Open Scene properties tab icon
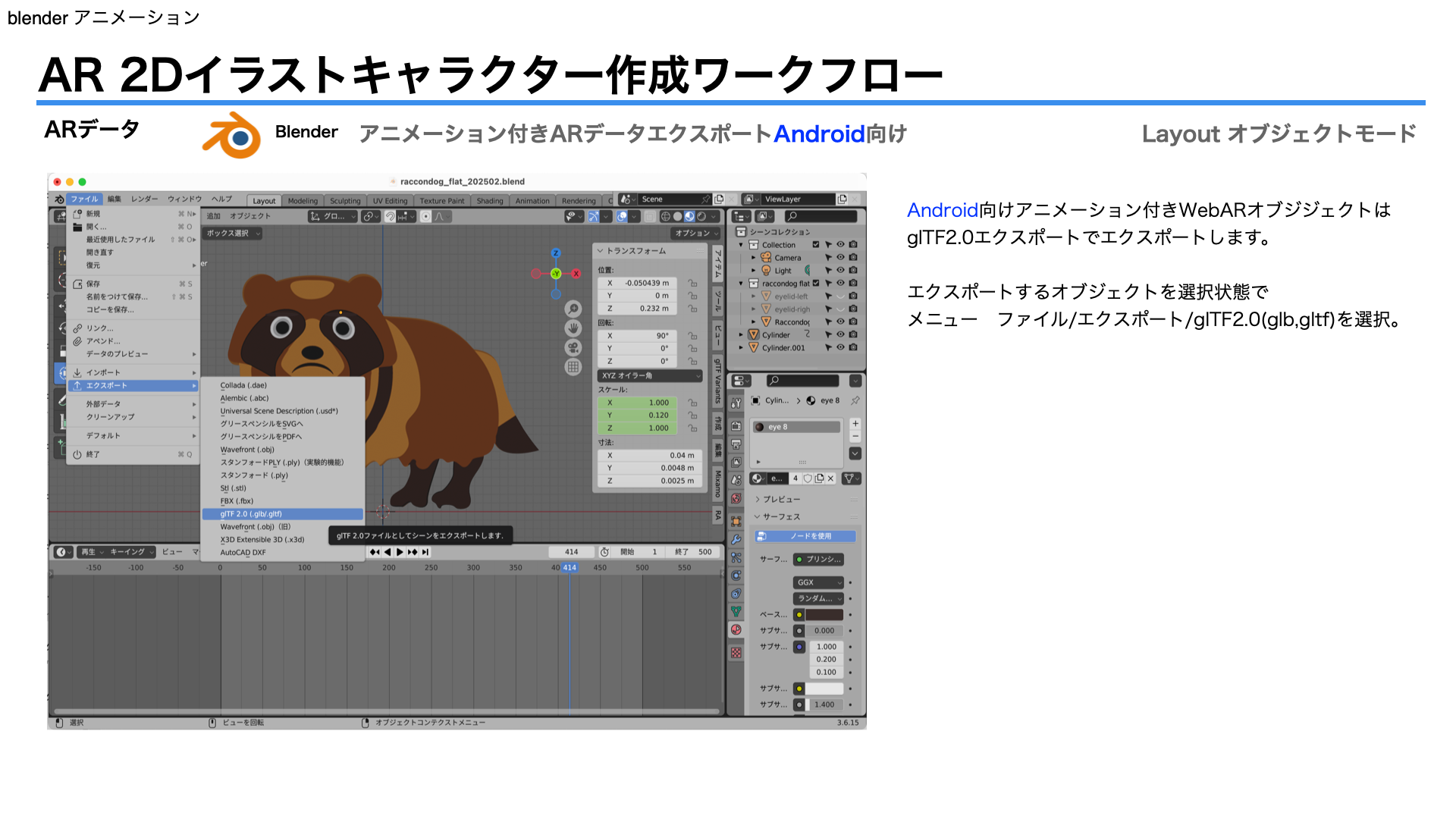This screenshot has width=1456, height=819. pyautogui.click(x=736, y=481)
